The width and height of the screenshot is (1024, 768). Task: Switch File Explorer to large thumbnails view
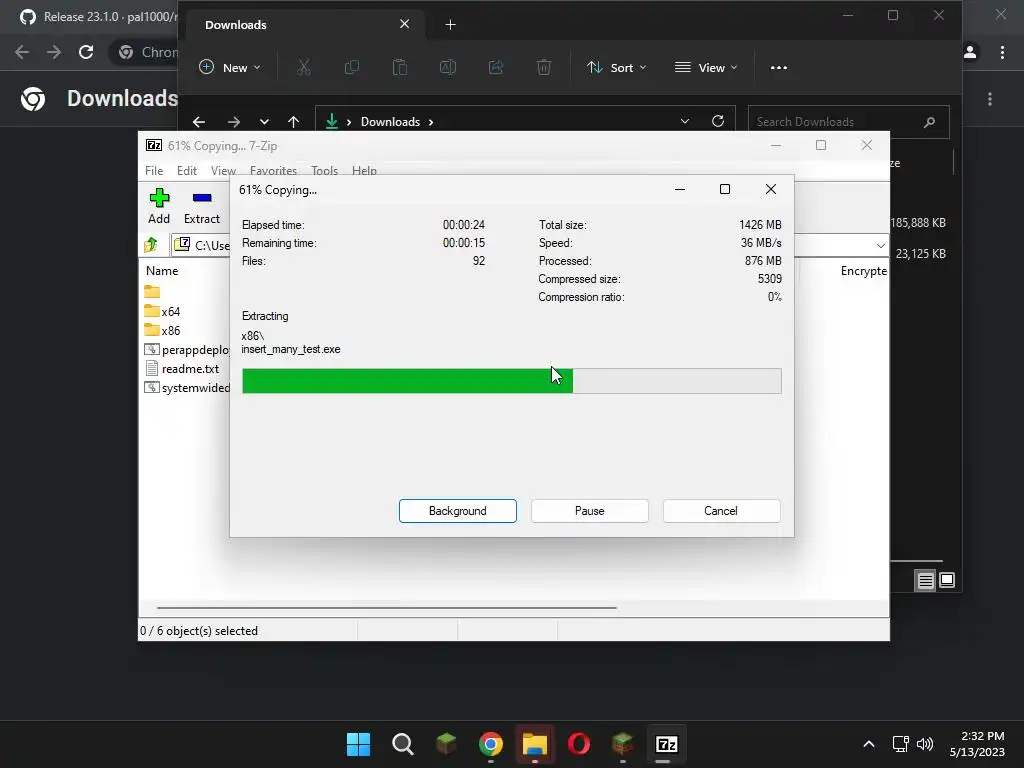(947, 580)
